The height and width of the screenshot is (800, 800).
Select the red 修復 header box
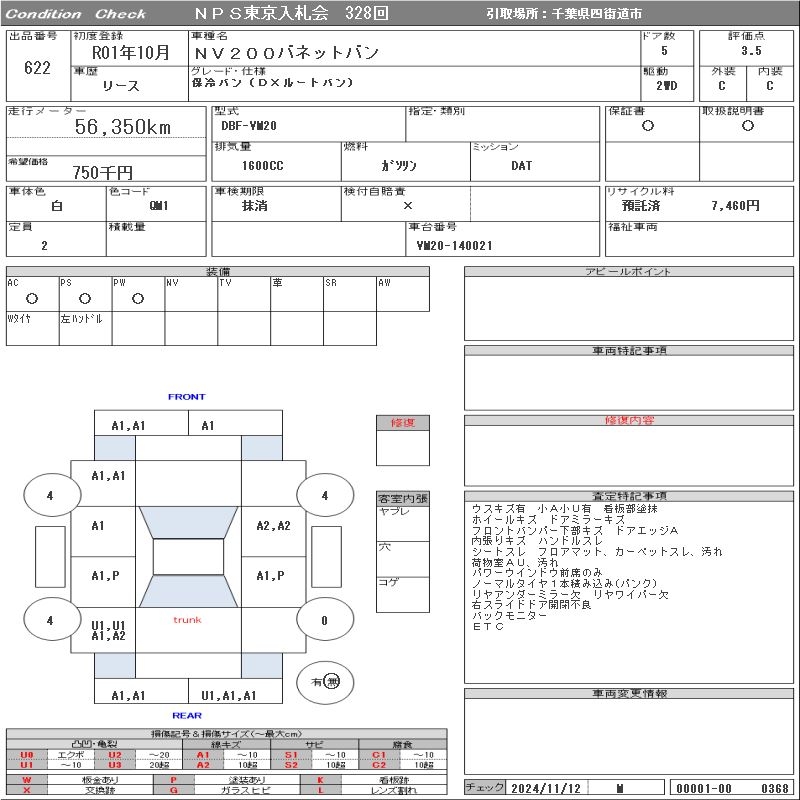pos(402,423)
